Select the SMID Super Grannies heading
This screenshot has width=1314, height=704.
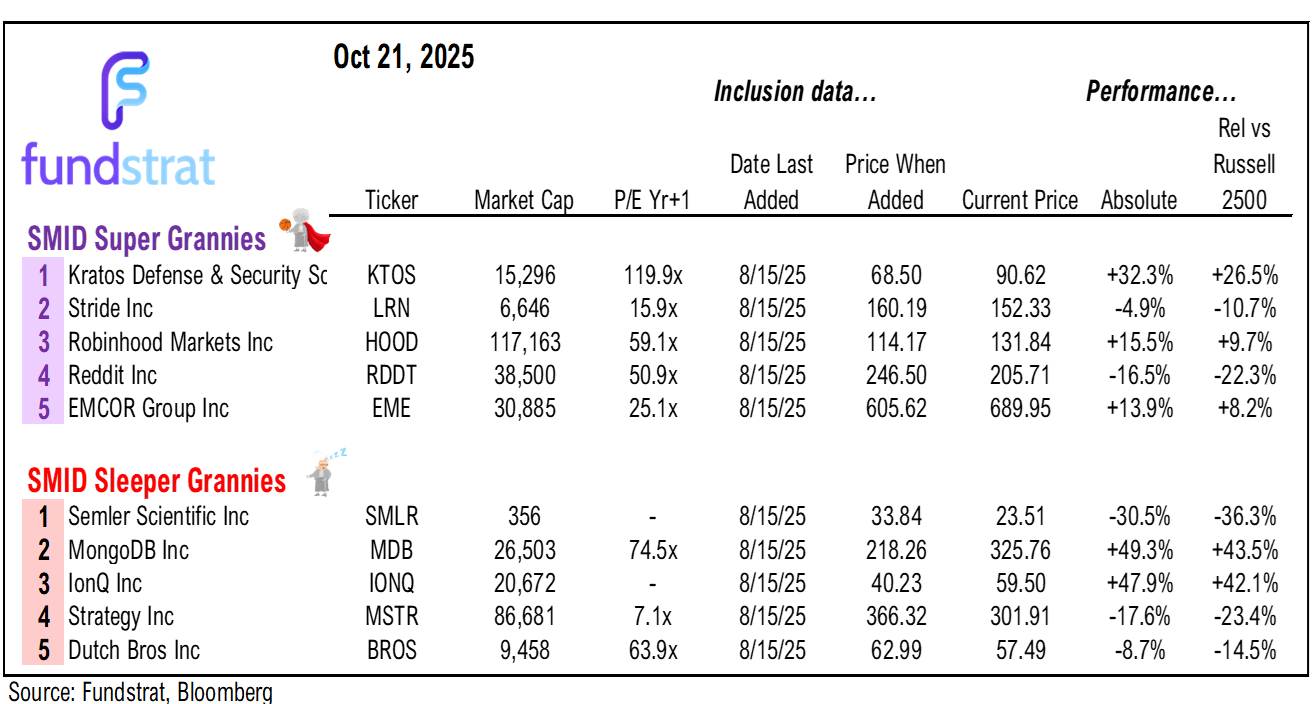147,240
